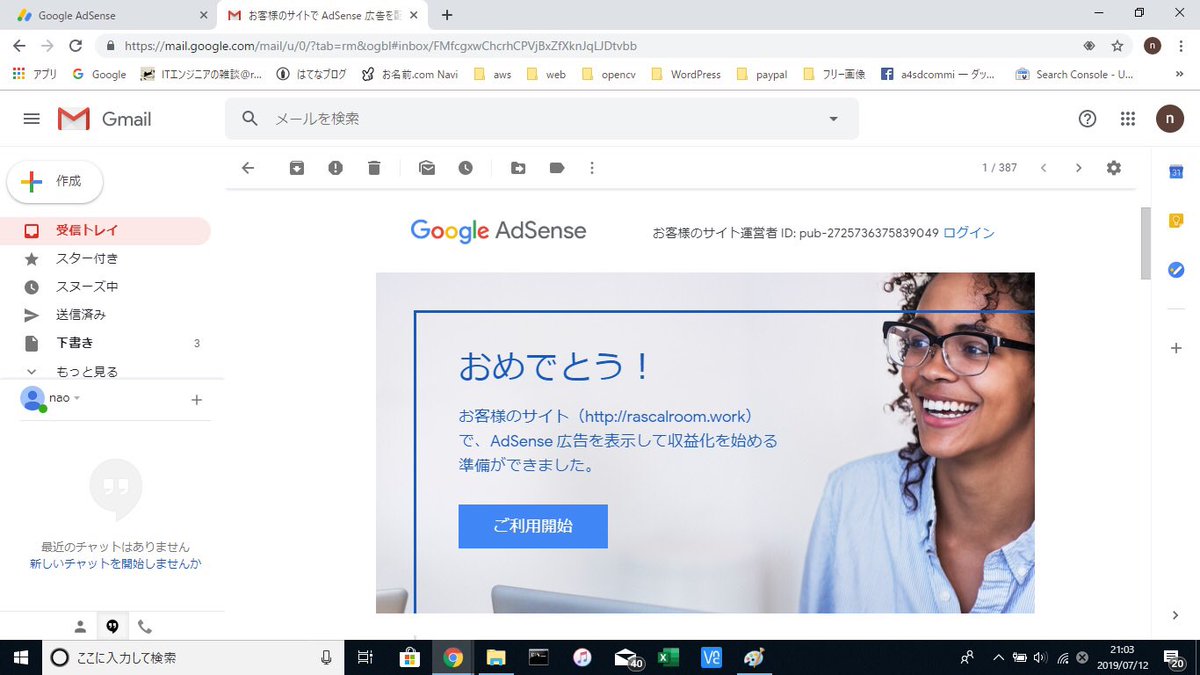Move email to a folder

click(518, 168)
